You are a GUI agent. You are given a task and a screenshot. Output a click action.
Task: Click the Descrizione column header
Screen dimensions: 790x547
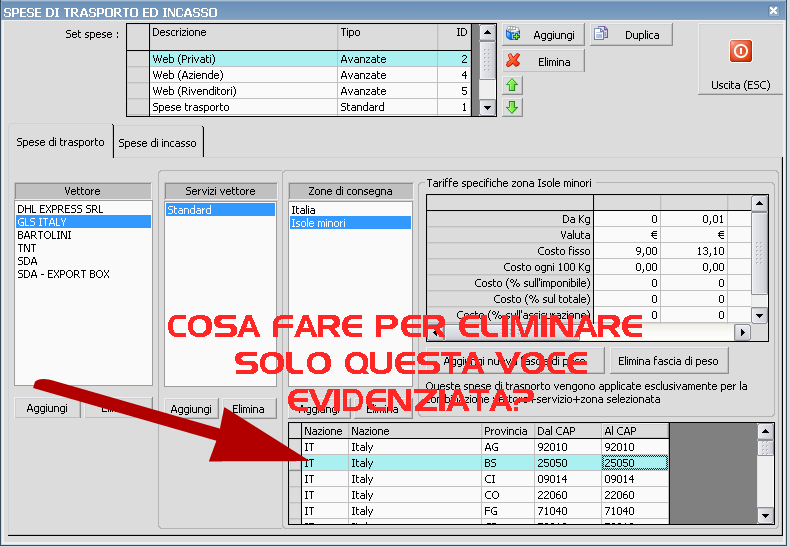[243, 37]
